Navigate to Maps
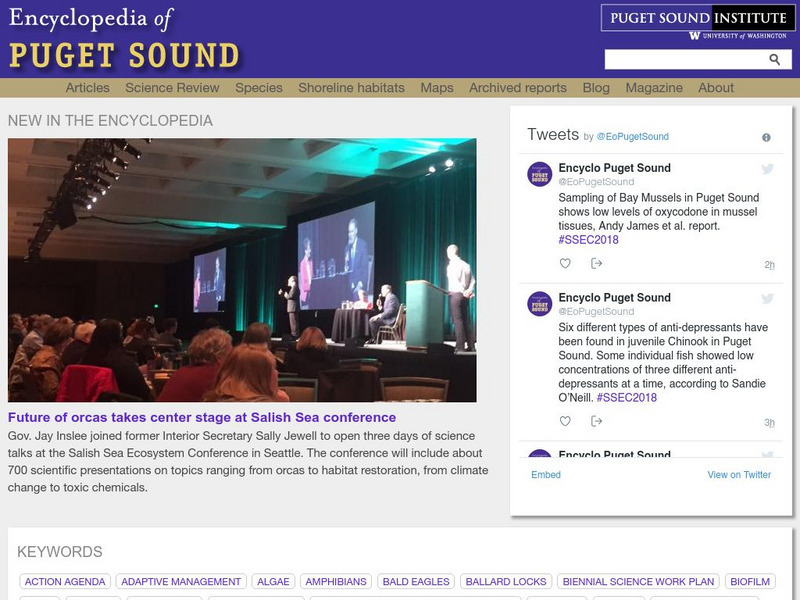 437,88
